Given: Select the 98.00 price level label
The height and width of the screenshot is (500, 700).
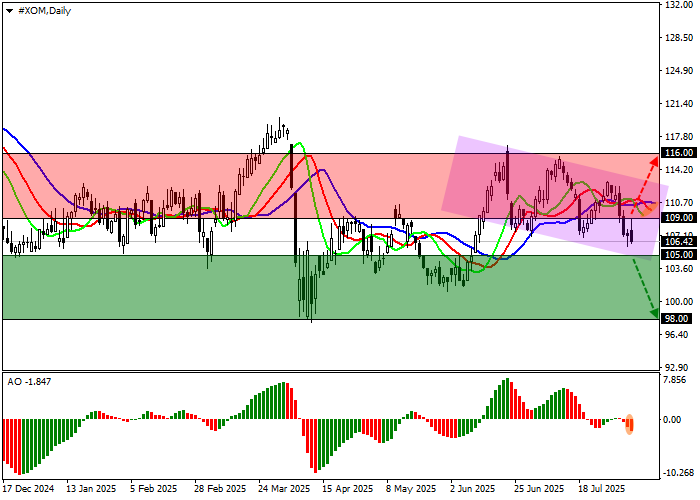Looking at the screenshot, I should point(676,318).
